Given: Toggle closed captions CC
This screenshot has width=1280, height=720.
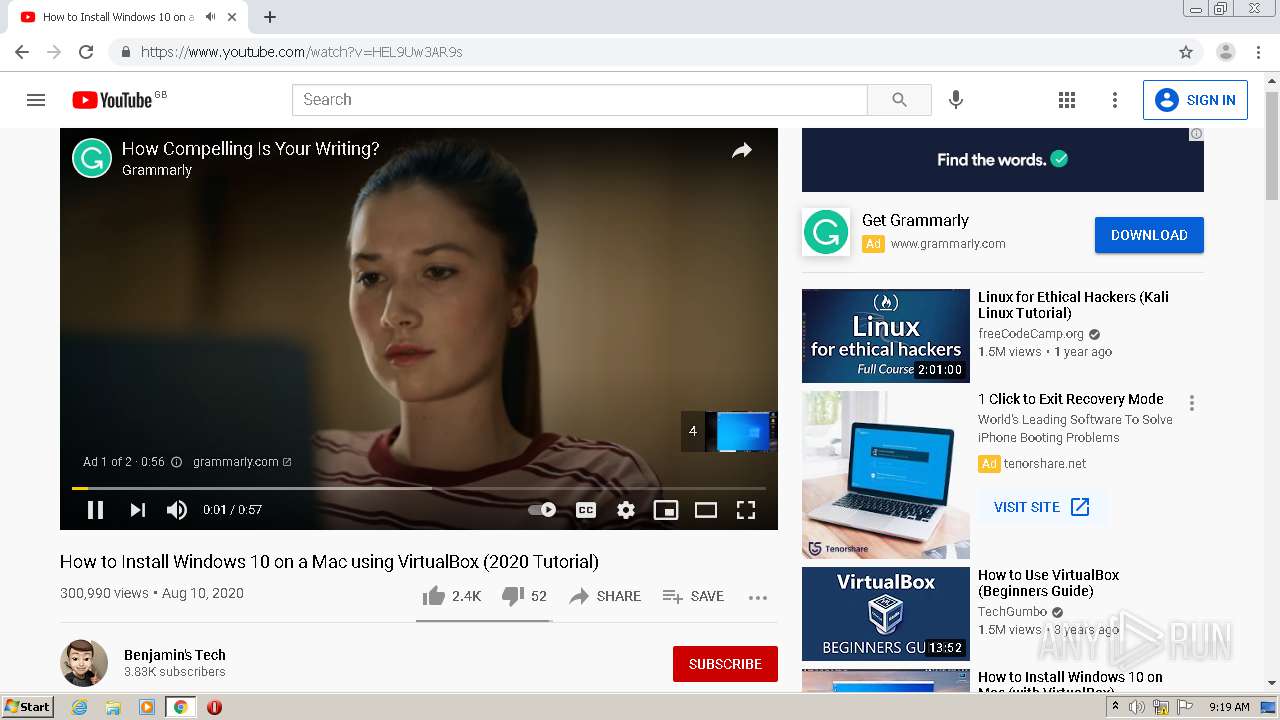Looking at the screenshot, I should pos(586,510).
